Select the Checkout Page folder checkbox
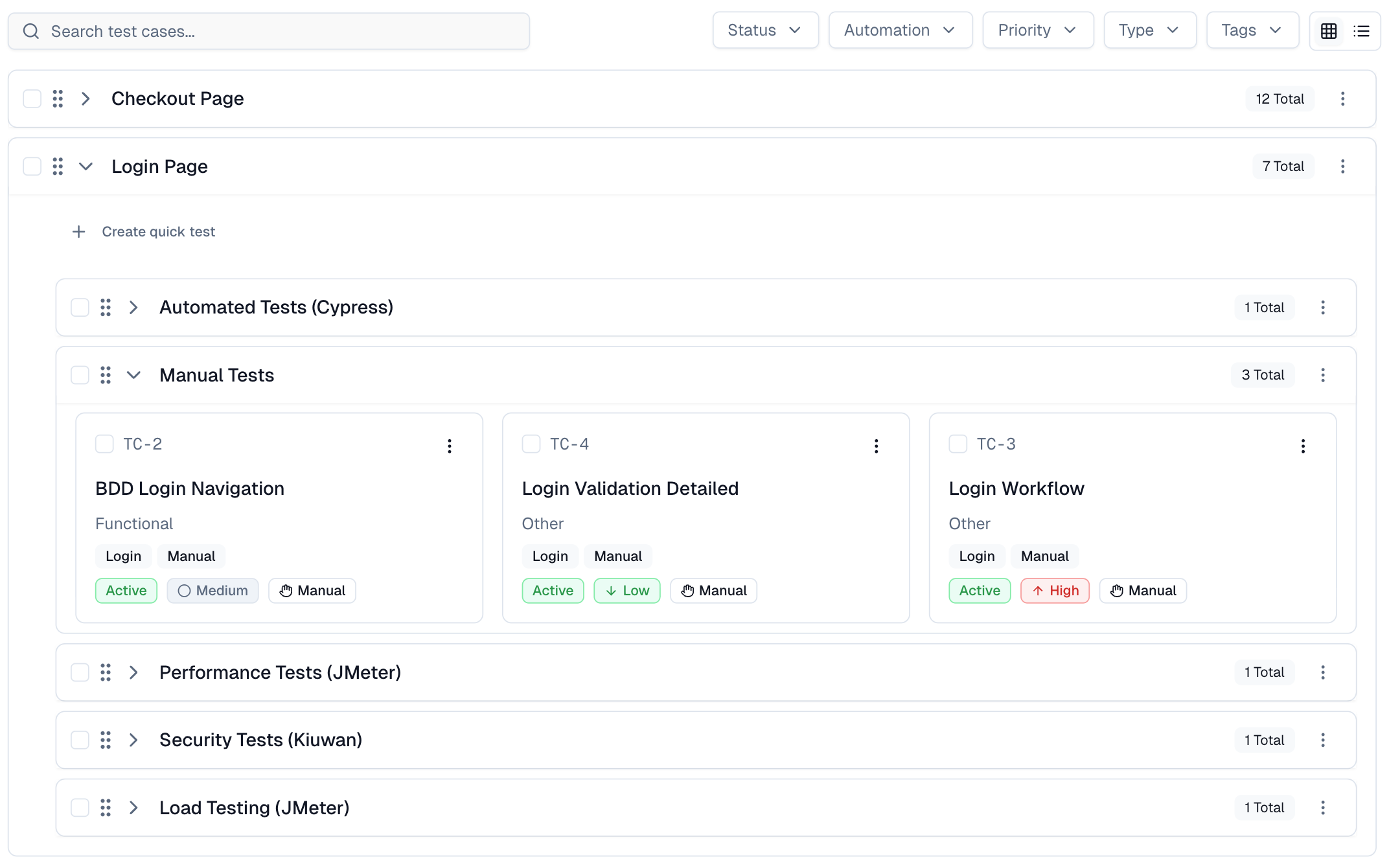The height and width of the screenshot is (868, 1389). [x=32, y=98]
